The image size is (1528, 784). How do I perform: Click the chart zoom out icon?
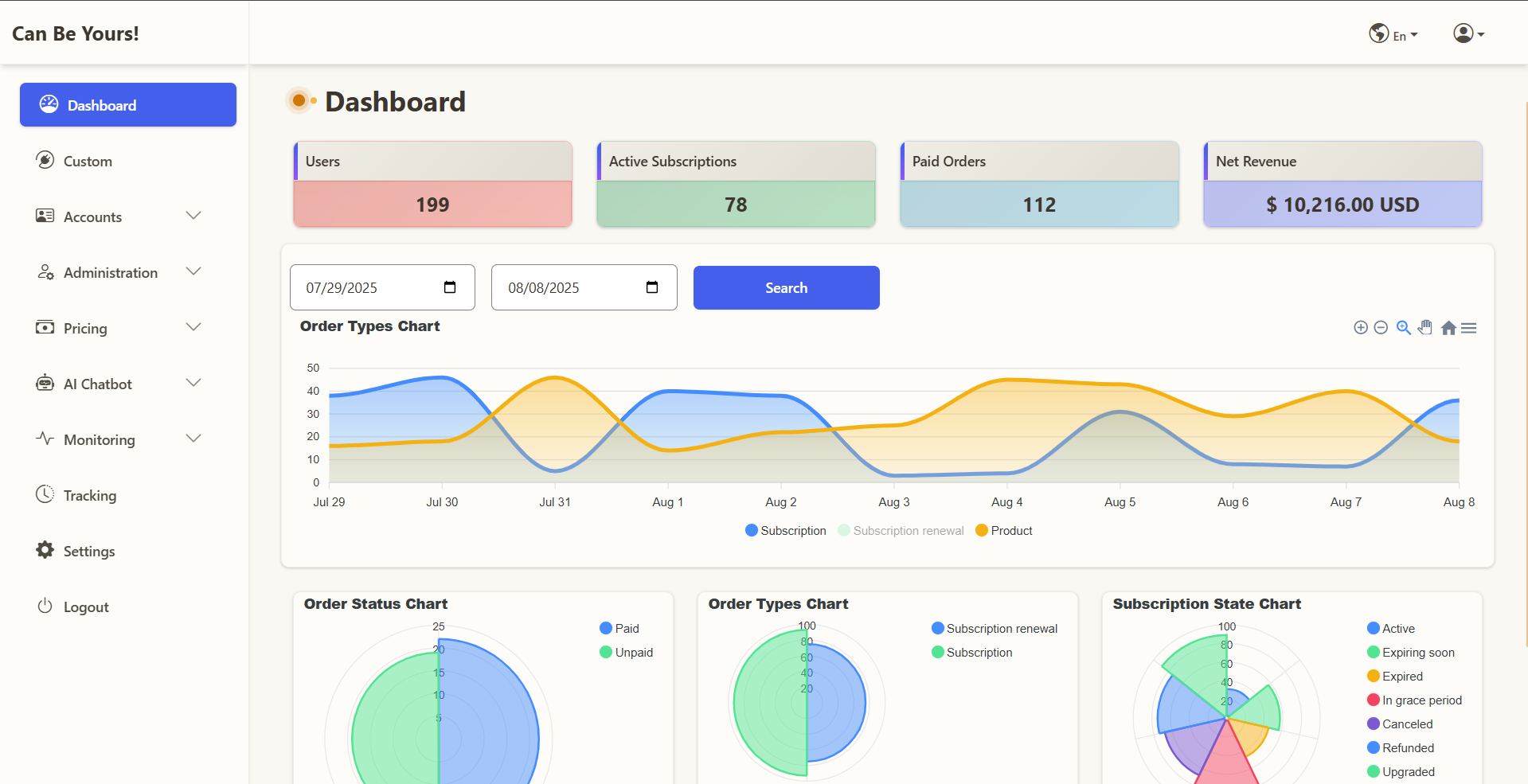[x=1381, y=328]
